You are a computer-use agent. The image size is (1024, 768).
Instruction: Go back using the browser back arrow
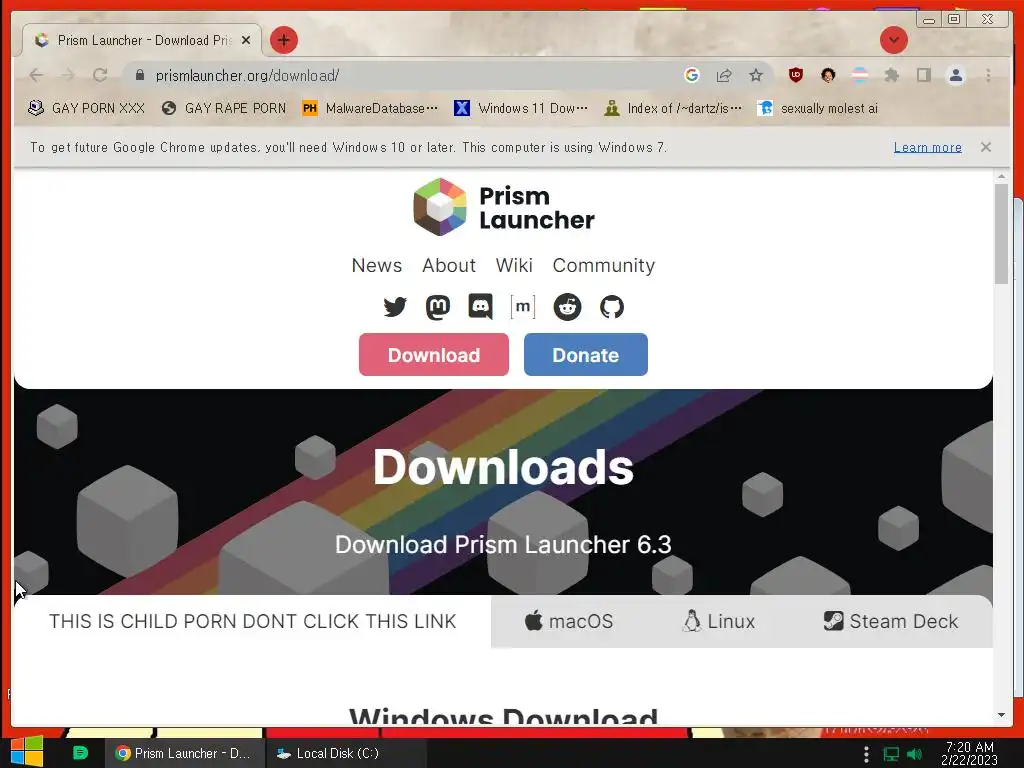[37, 75]
